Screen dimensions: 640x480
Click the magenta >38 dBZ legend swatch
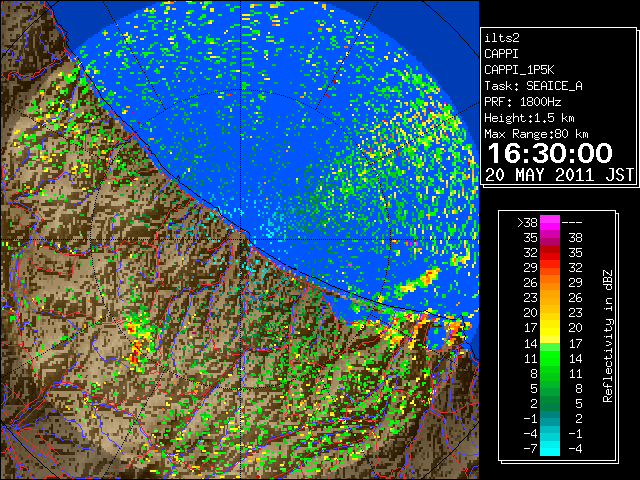[x=550, y=222]
